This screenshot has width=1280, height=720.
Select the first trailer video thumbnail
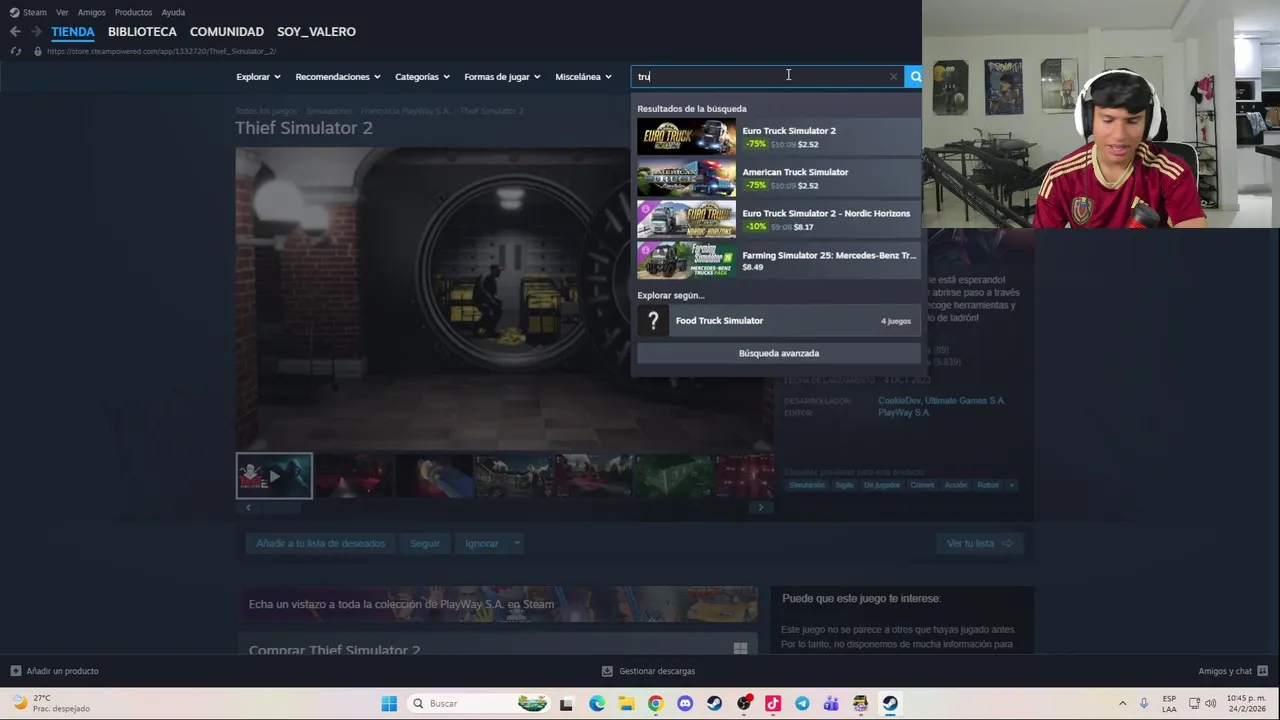tap(274, 476)
